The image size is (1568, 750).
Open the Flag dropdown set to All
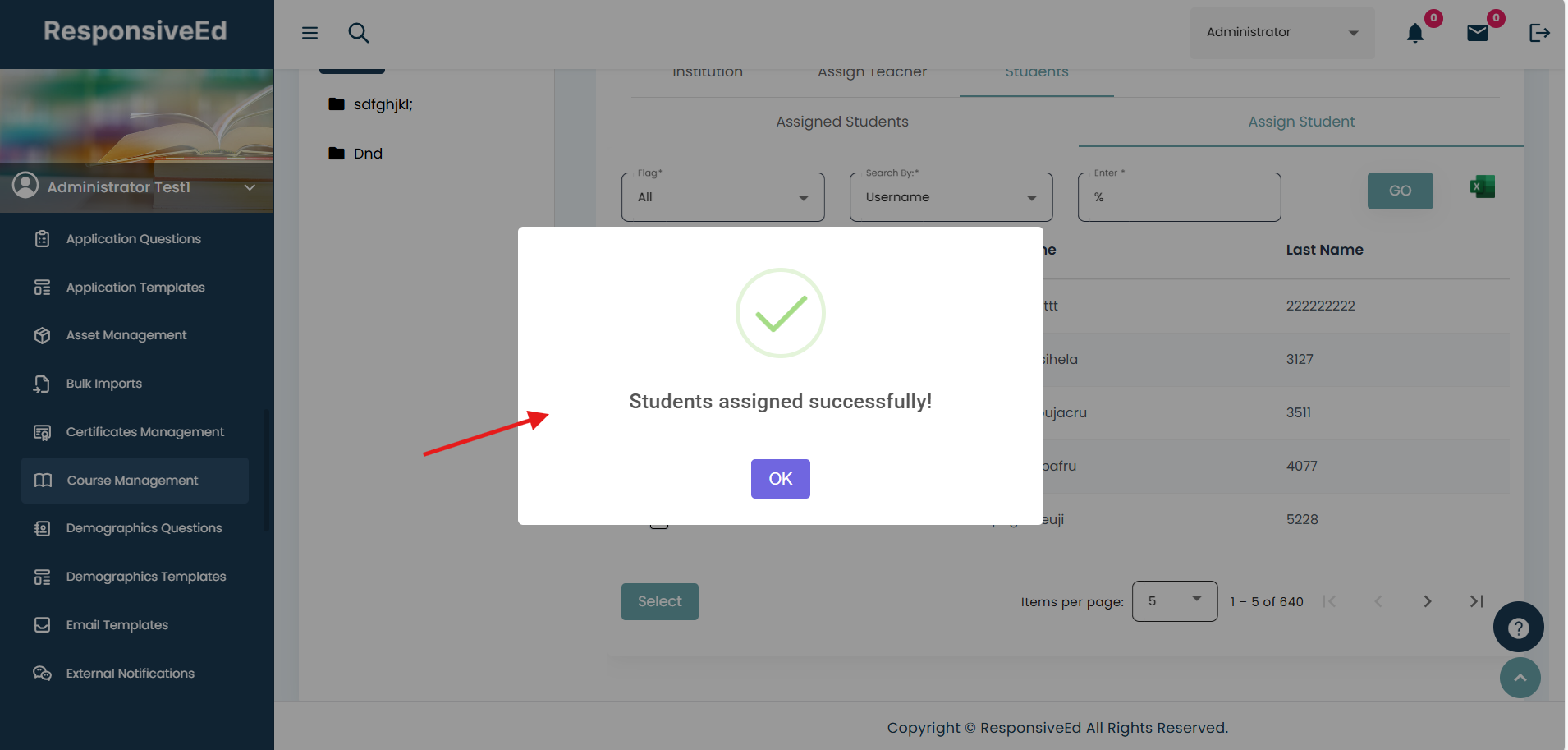[722, 197]
